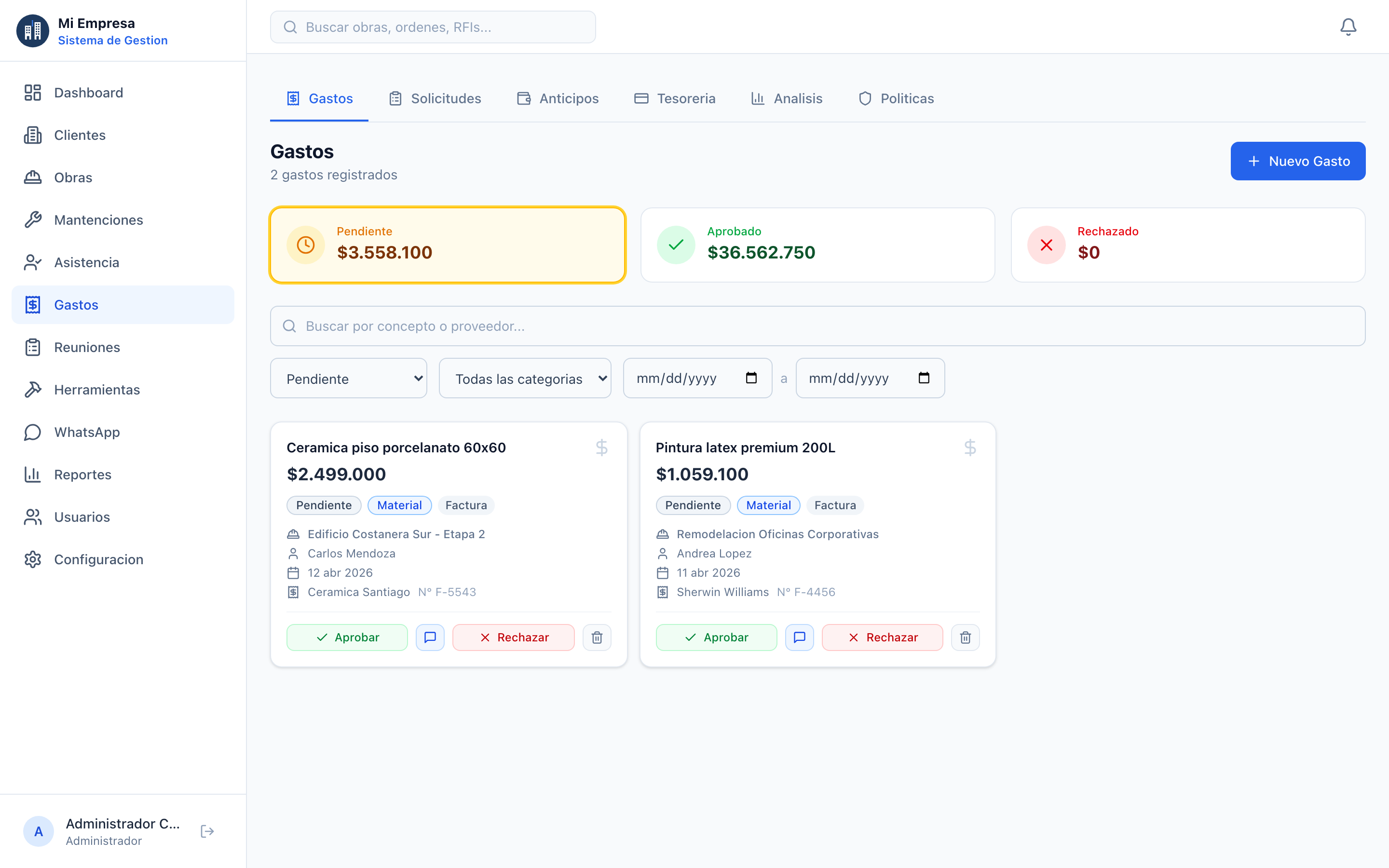This screenshot has height=868, width=1389.
Task: Click the dollar icon on Pintura latex card
Action: pos(970,447)
